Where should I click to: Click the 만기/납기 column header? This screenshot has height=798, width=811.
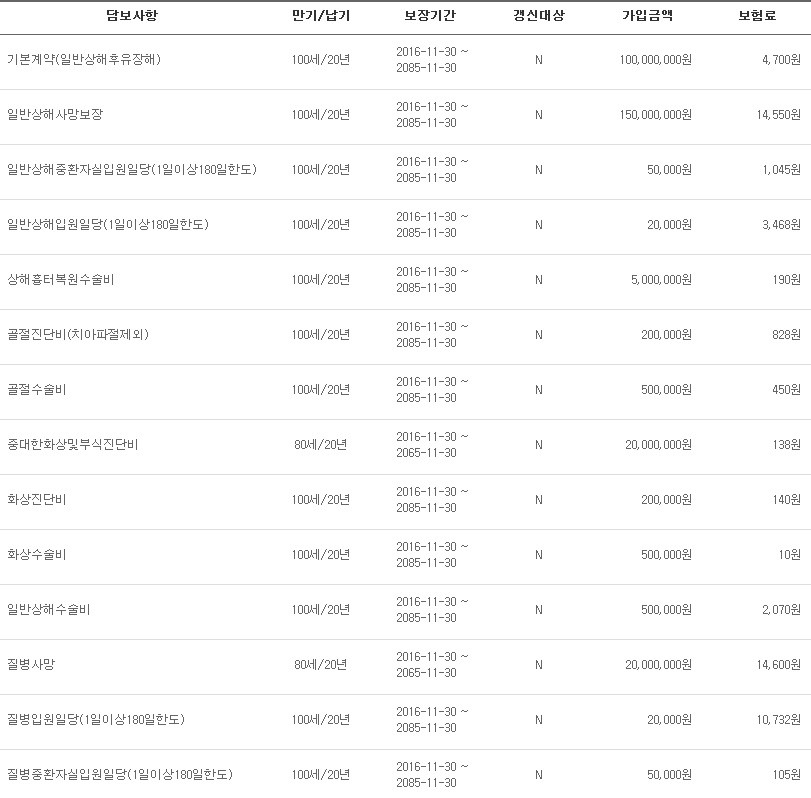321,16
